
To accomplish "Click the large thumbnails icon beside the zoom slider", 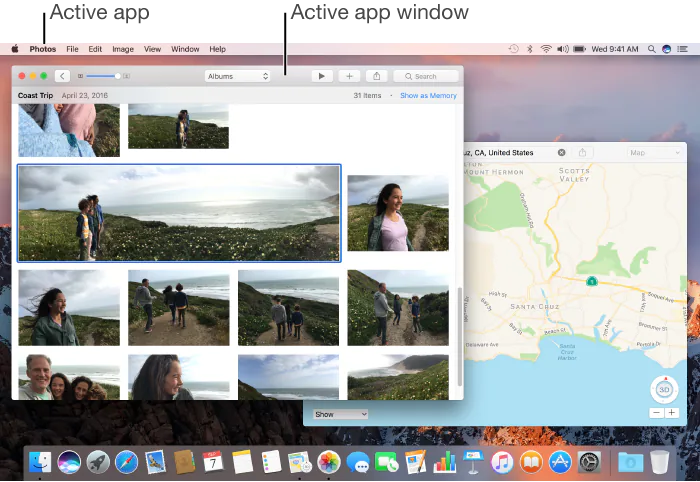I will tap(127, 76).
